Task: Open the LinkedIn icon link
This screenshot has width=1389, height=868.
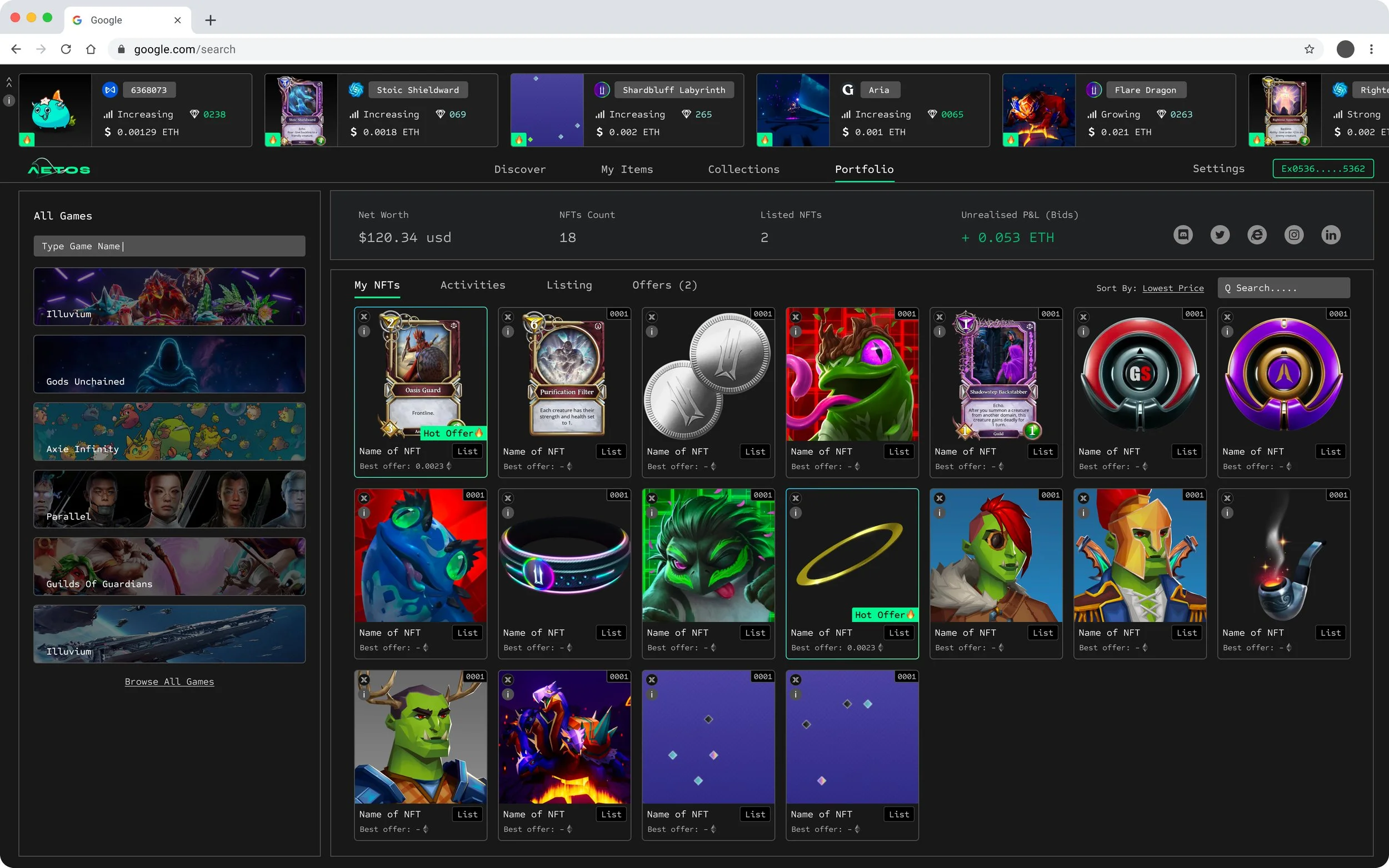Action: pyautogui.click(x=1331, y=235)
